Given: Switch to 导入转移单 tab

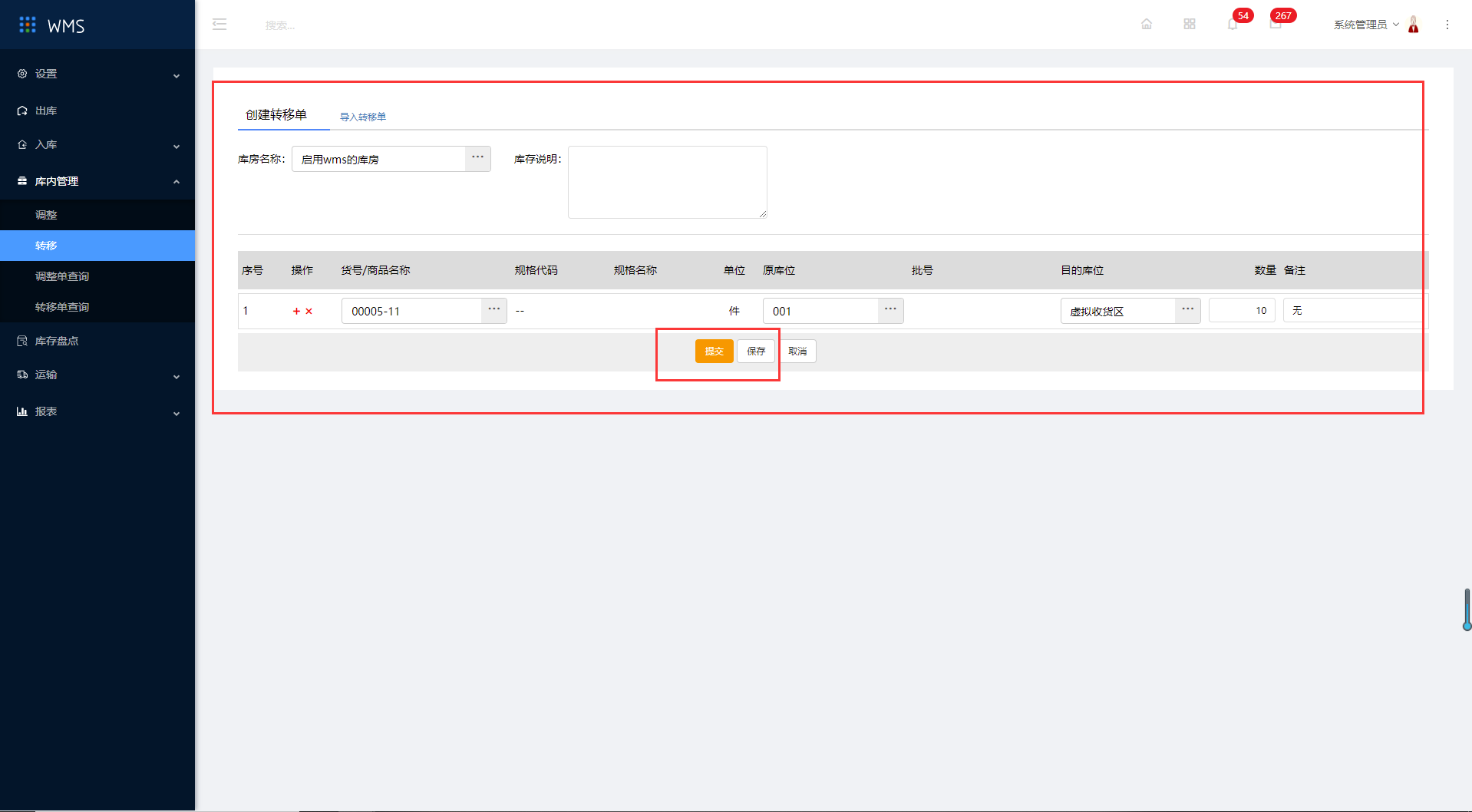Looking at the screenshot, I should [x=363, y=117].
